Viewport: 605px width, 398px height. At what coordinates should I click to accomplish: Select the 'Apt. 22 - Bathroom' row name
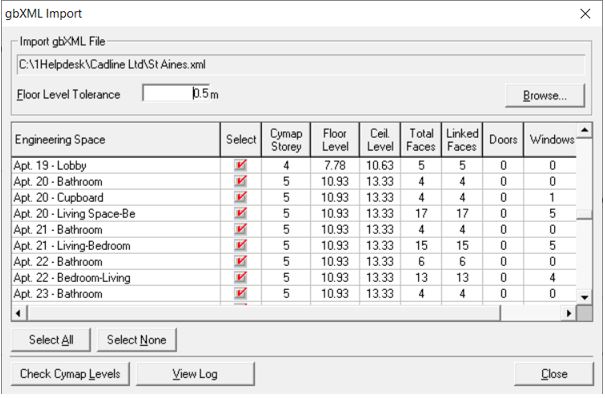coord(58,262)
